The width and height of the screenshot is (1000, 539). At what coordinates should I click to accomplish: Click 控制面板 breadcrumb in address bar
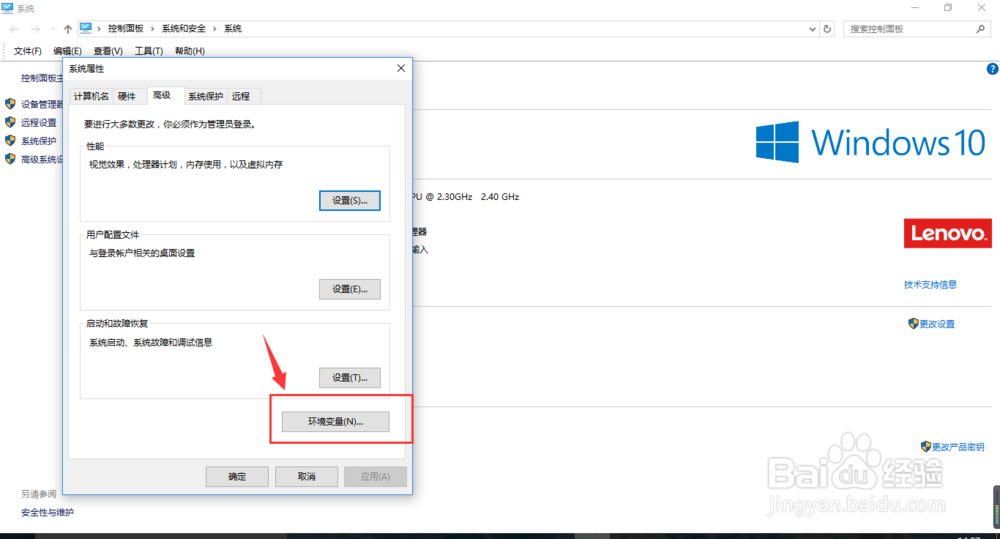tap(126, 29)
